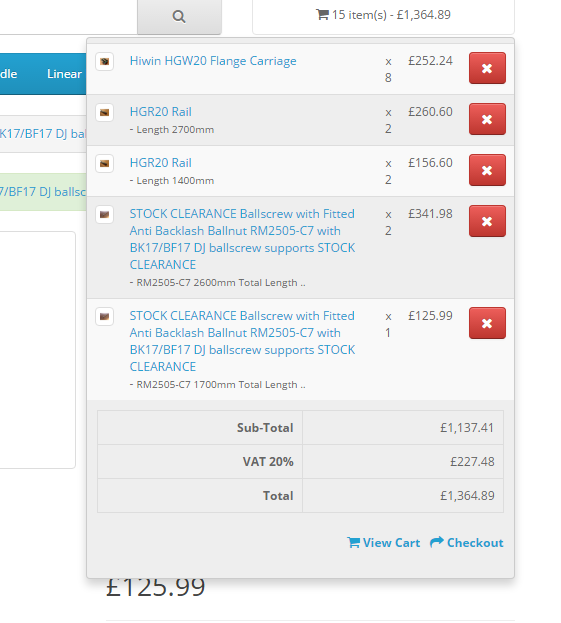
Task: Open HGR20 Rail link with Length 2700mm
Action: [x=161, y=112]
